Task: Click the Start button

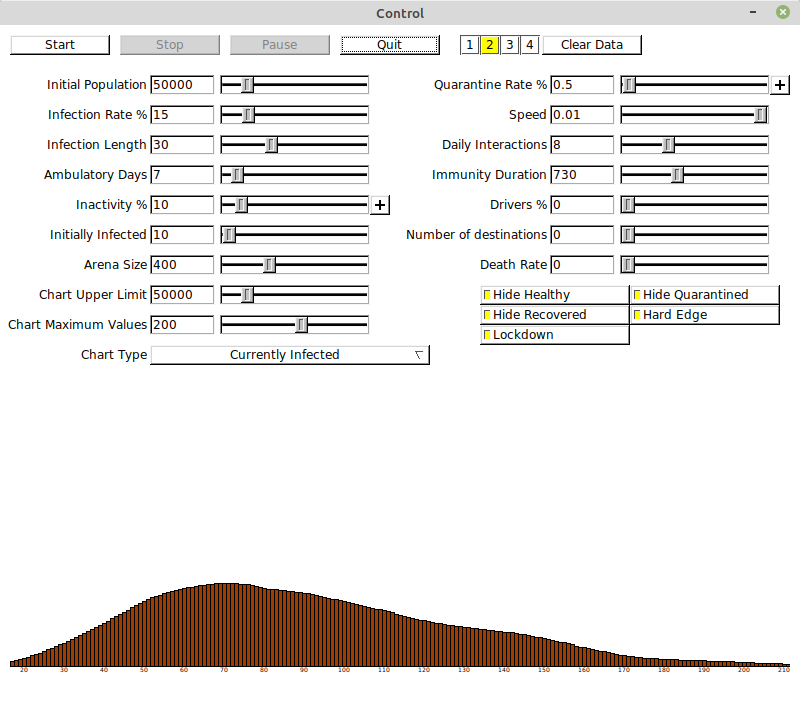Action: point(60,45)
